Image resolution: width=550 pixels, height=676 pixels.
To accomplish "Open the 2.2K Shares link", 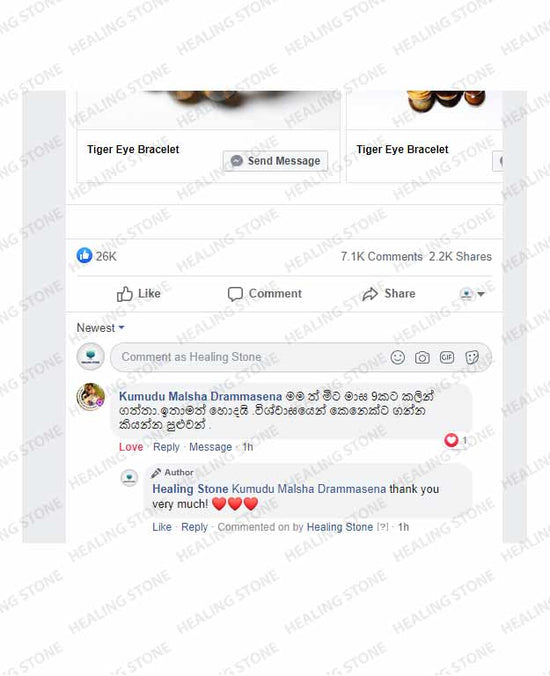I will click(x=460, y=257).
